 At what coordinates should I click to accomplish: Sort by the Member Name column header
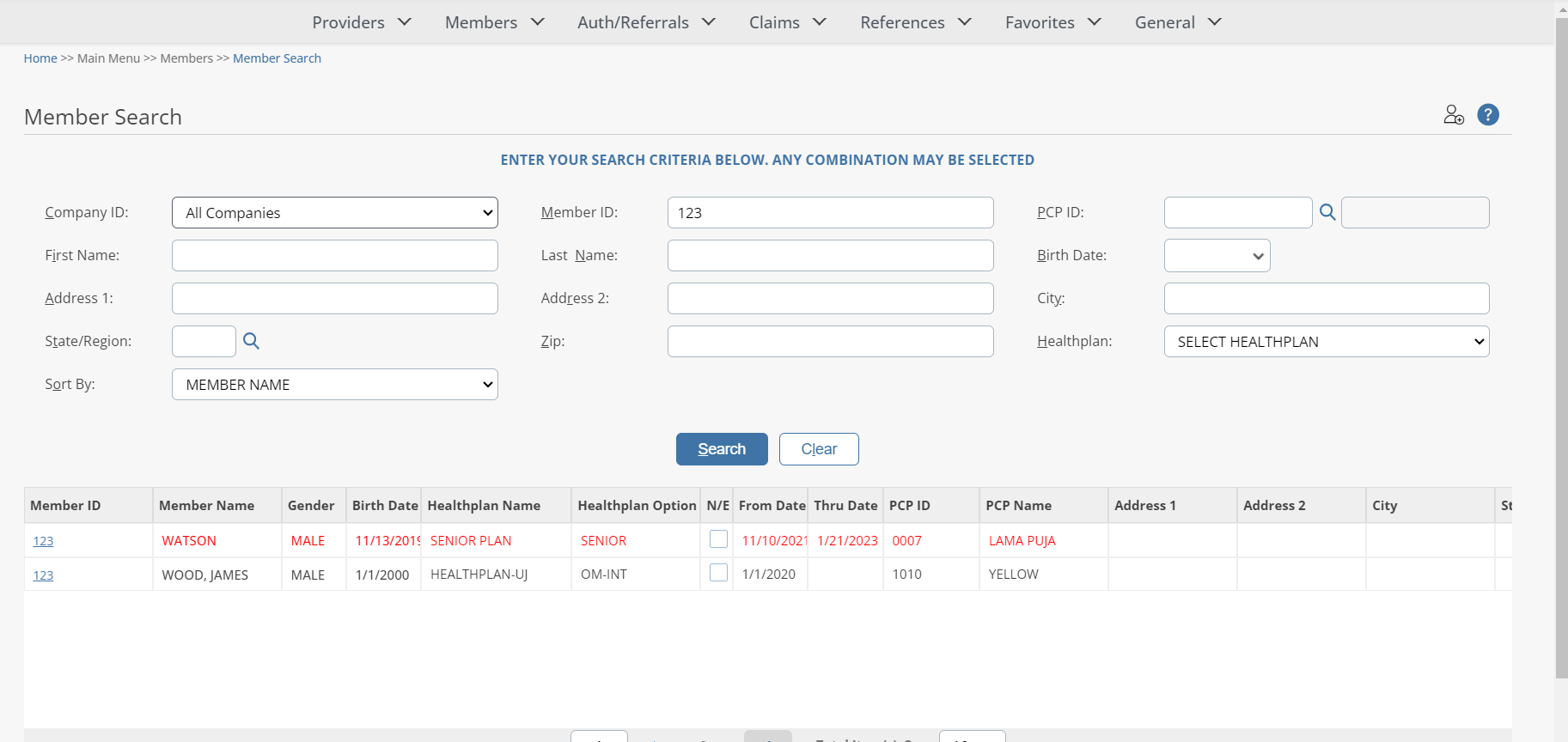206,506
